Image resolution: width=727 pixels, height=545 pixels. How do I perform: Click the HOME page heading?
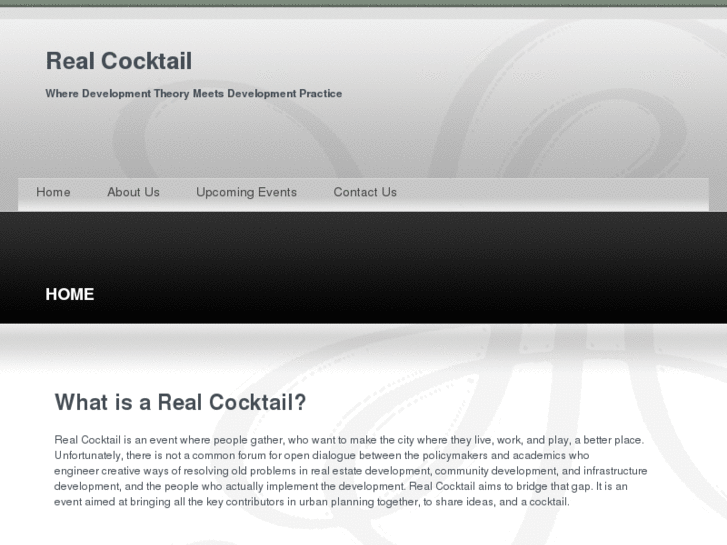click(x=70, y=294)
